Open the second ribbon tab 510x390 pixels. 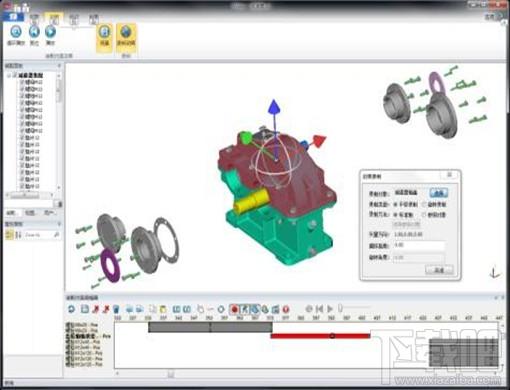click(34, 17)
